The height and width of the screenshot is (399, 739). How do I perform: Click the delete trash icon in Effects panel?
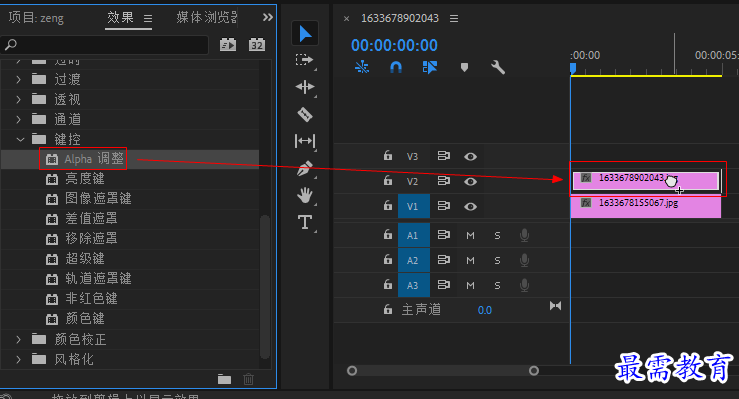pyautogui.click(x=248, y=379)
